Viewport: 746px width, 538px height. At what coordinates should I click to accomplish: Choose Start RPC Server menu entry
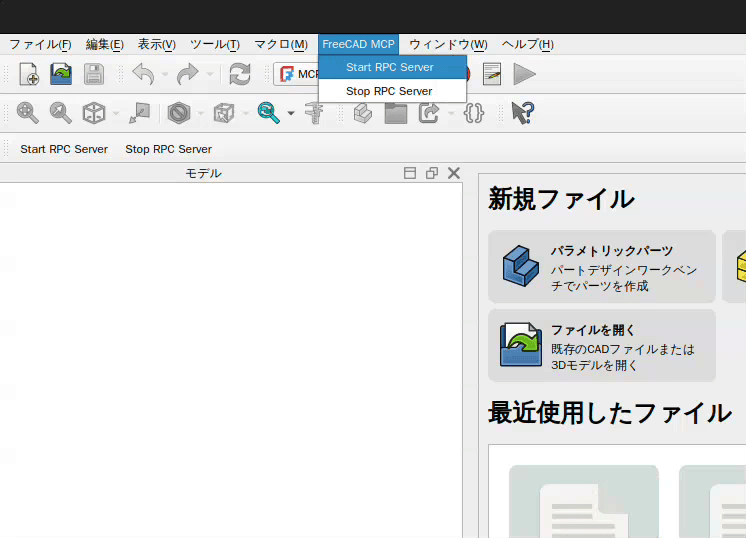tap(393, 67)
